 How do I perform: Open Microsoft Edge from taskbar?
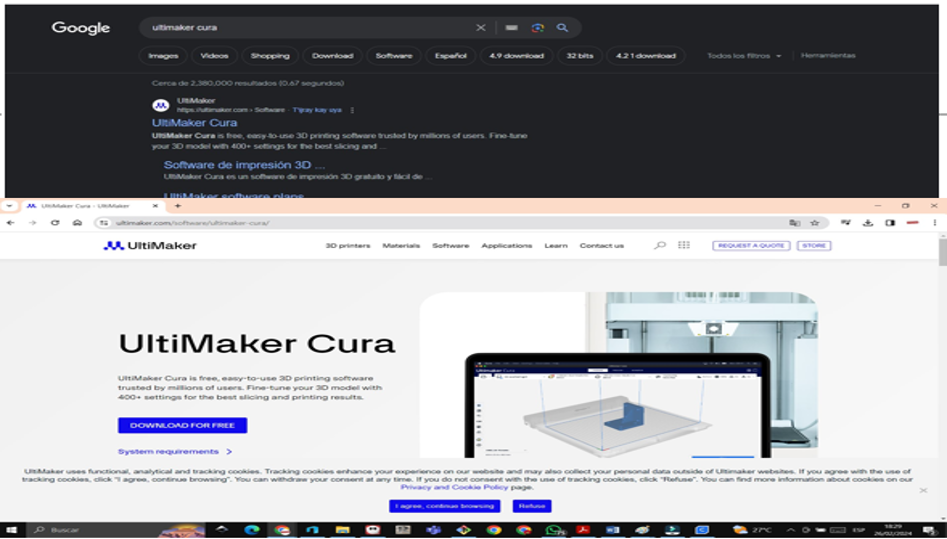(252, 530)
